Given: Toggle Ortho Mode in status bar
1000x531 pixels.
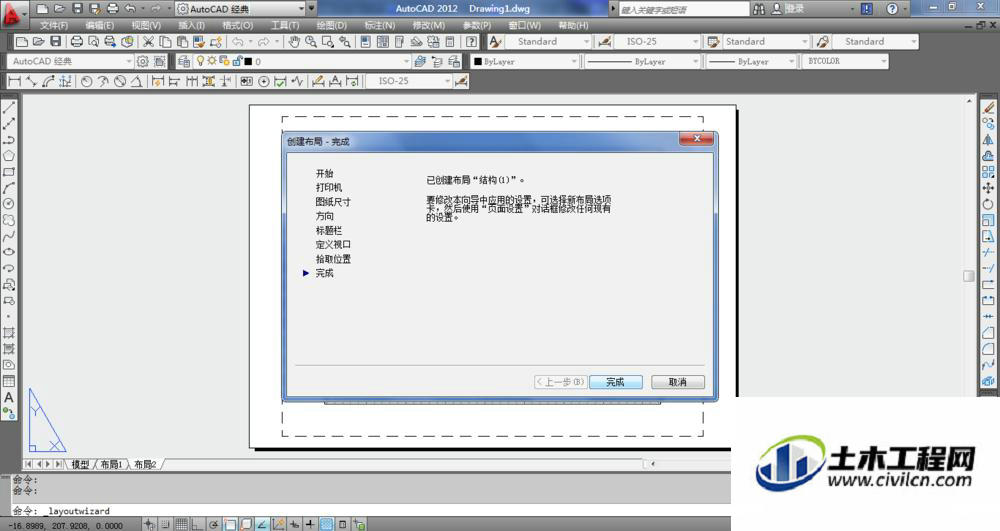Looking at the screenshot, I should tap(197, 524).
